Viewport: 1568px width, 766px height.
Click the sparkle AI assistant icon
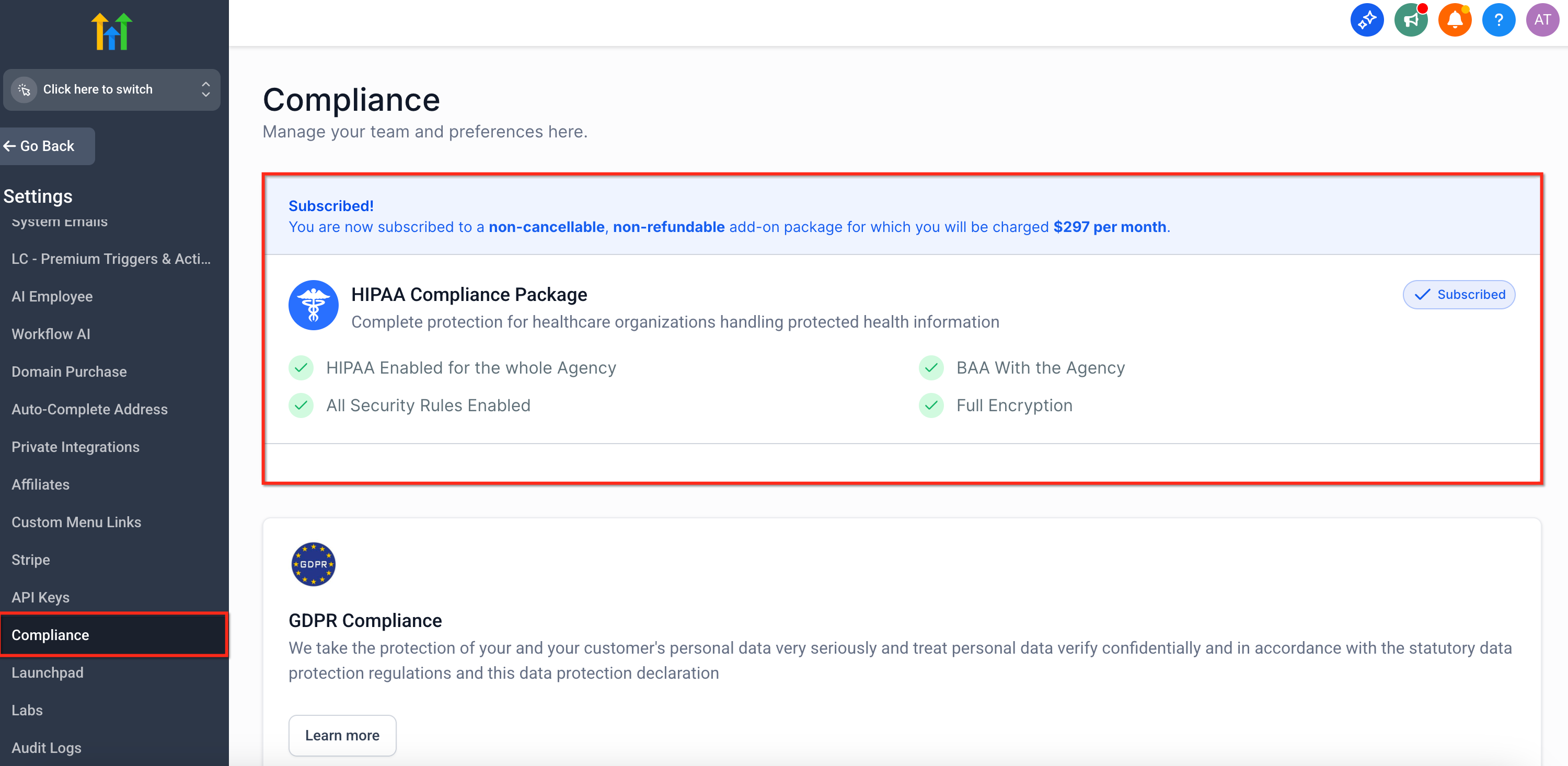(1367, 20)
